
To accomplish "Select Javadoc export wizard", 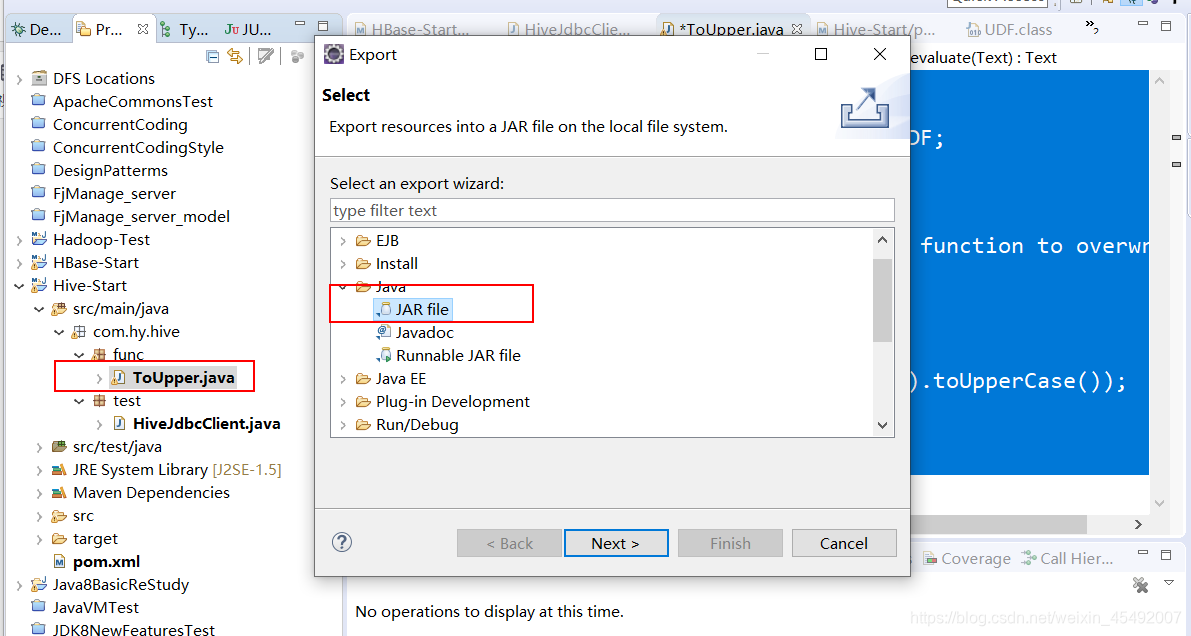I will tap(415, 332).
